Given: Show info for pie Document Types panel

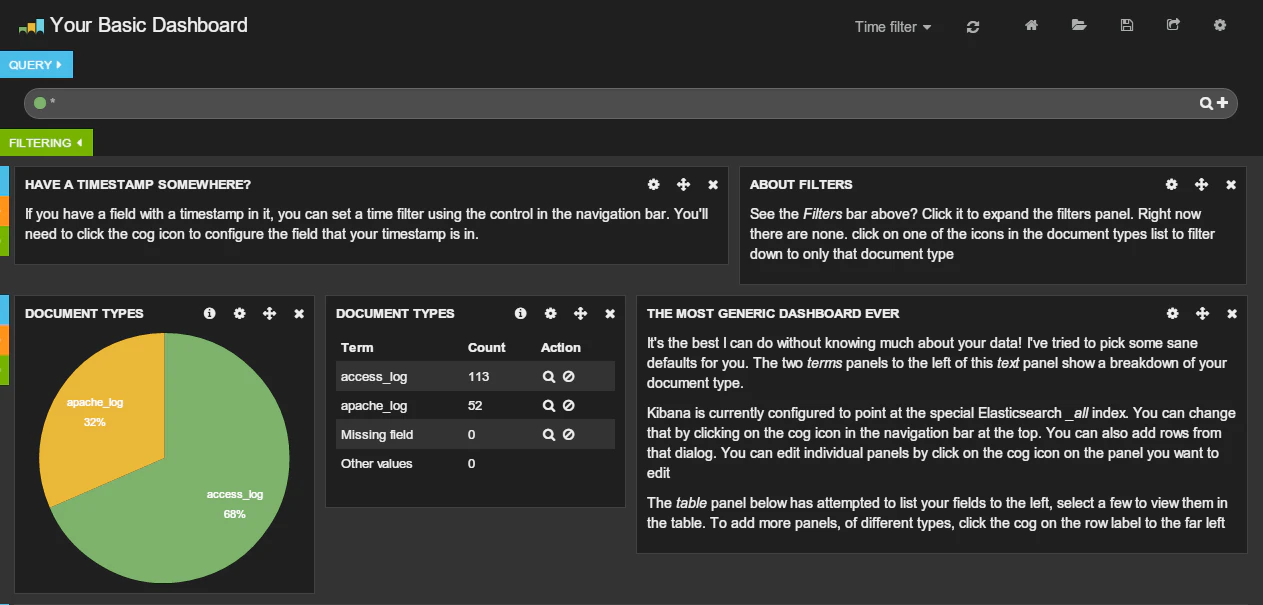Looking at the screenshot, I should [210, 313].
